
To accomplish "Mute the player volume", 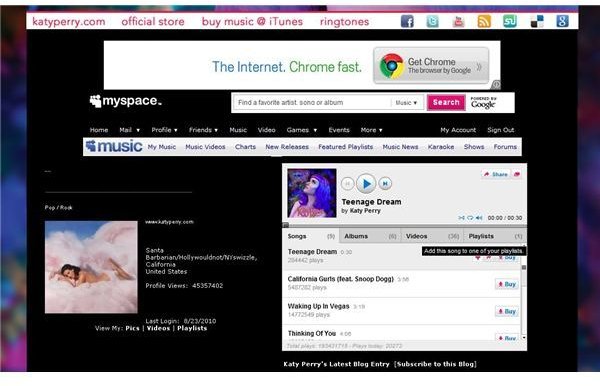I will tap(479, 218).
